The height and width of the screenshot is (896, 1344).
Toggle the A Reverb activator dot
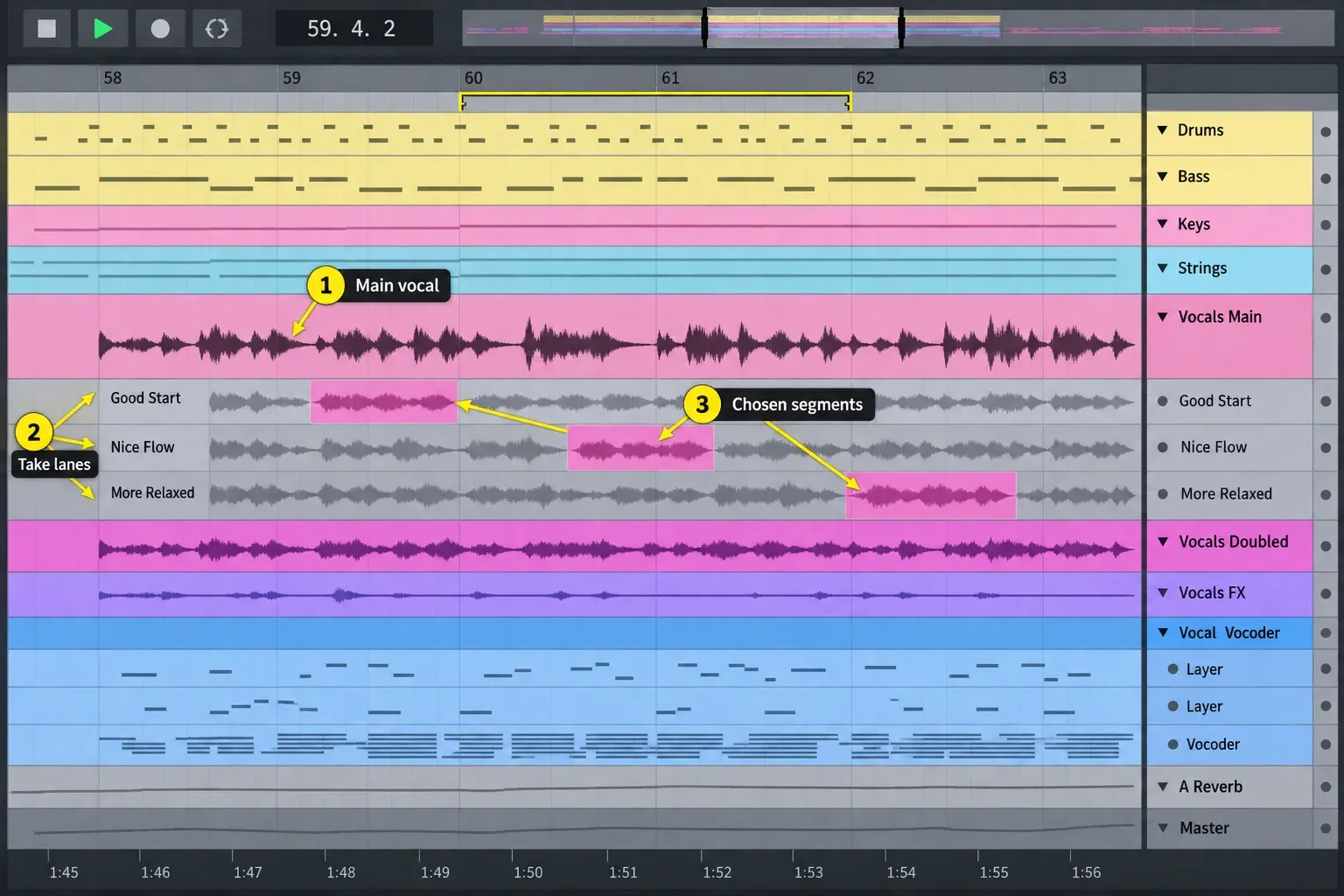(x=1326, y=787)
